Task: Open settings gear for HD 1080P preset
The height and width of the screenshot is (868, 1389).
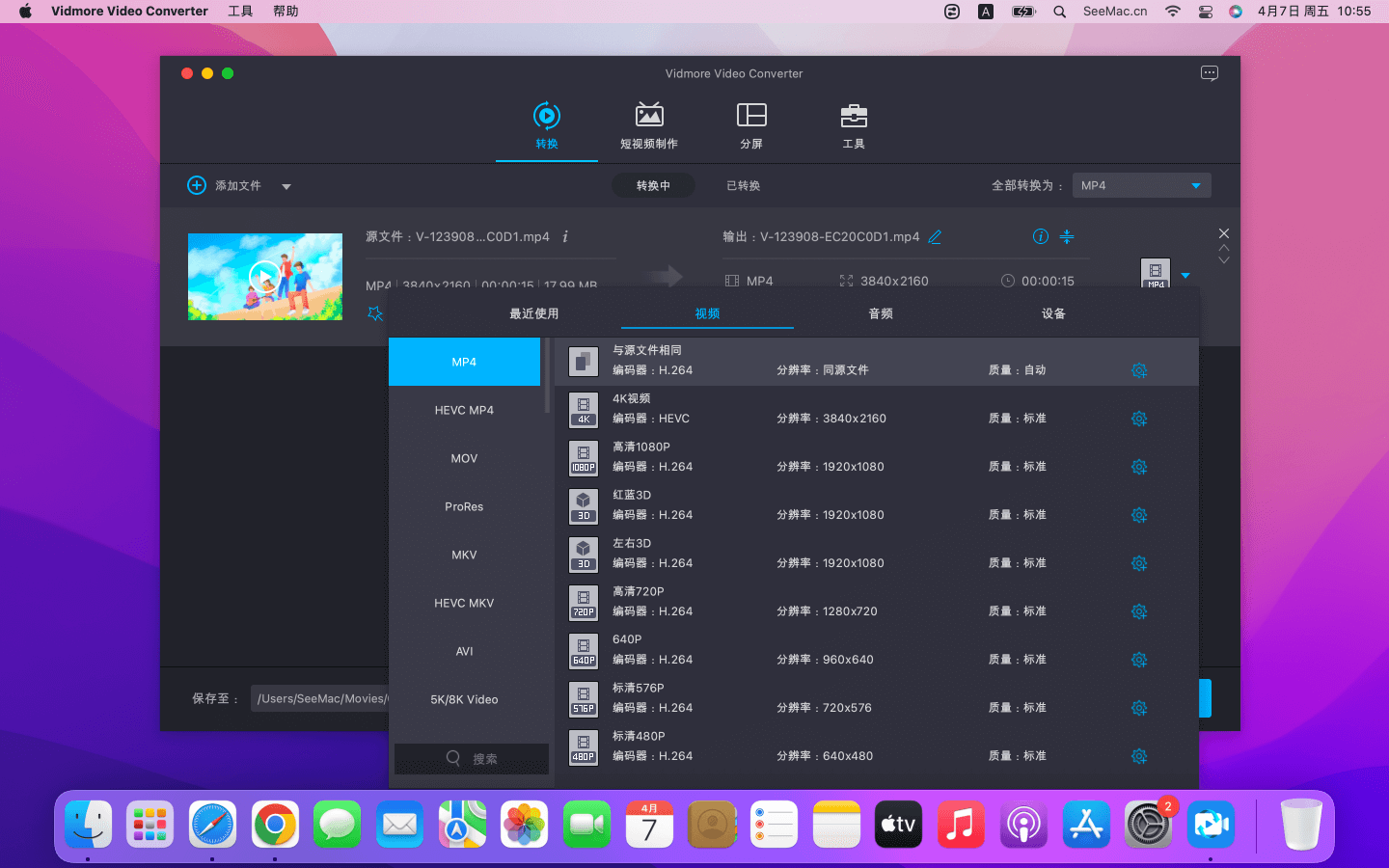Action: coord(1138,467)
